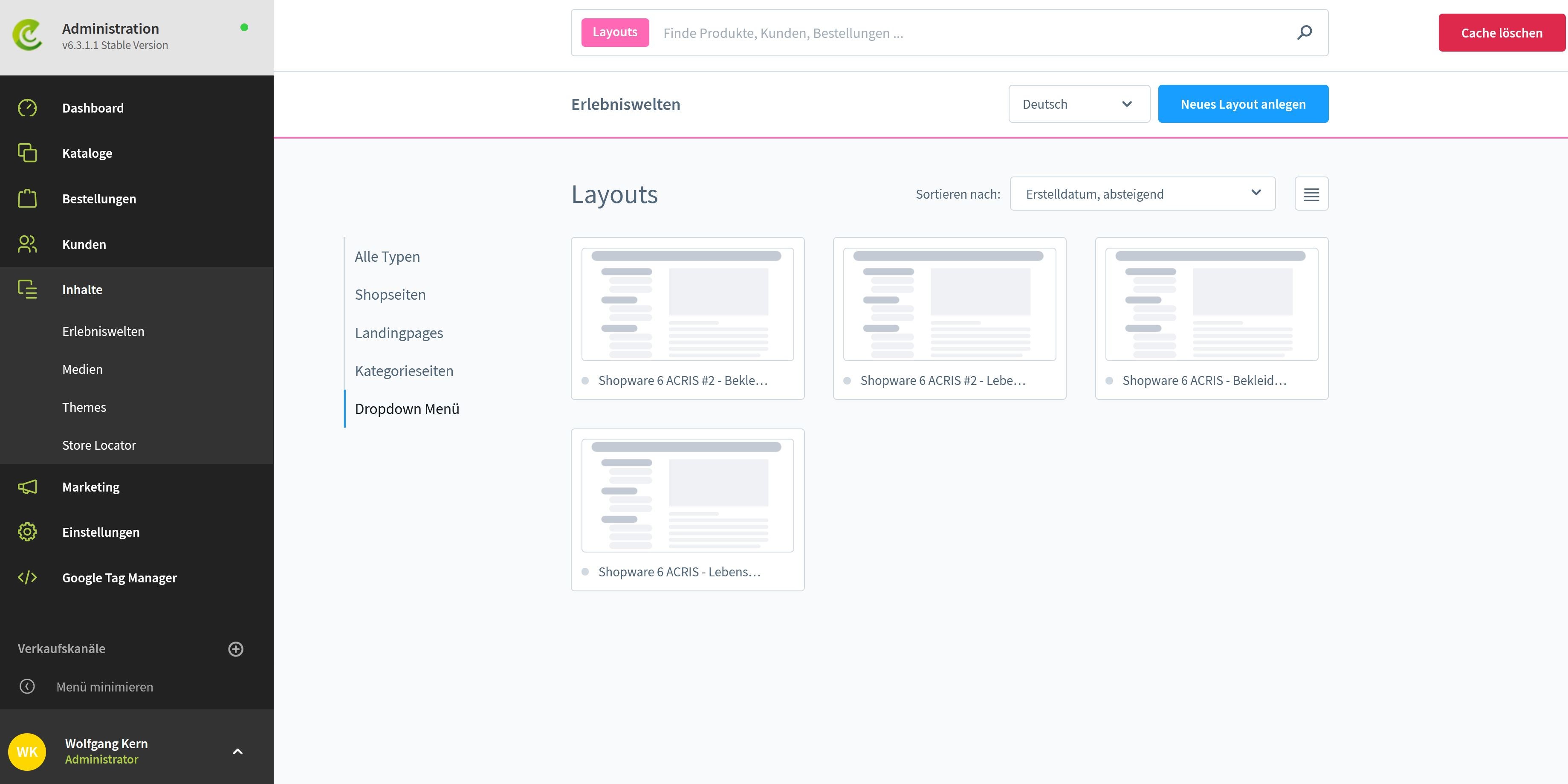Open Bestellungen via its shopping bag icon
This screenshot has height=784, width=1568.
pyautogui.click(x=27, y=198)
